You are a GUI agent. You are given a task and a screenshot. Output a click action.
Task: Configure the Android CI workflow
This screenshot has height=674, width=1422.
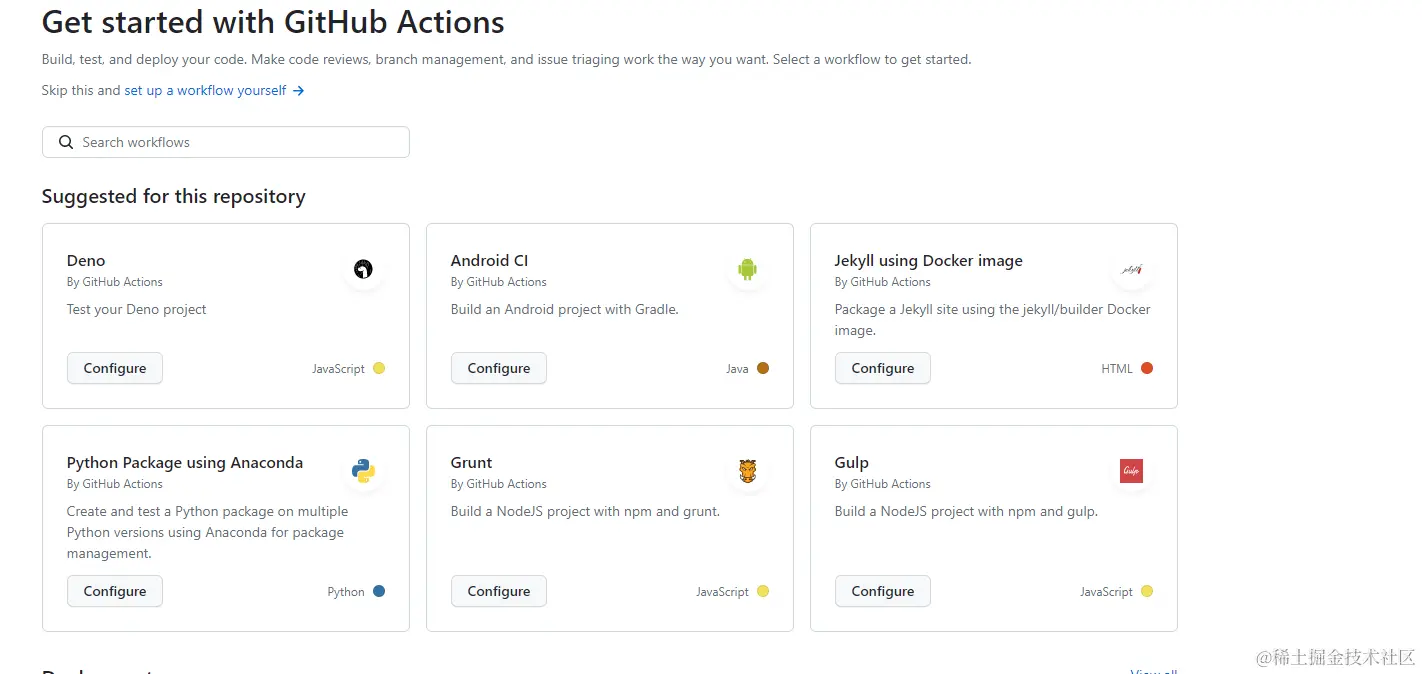(x=499, y=368)
